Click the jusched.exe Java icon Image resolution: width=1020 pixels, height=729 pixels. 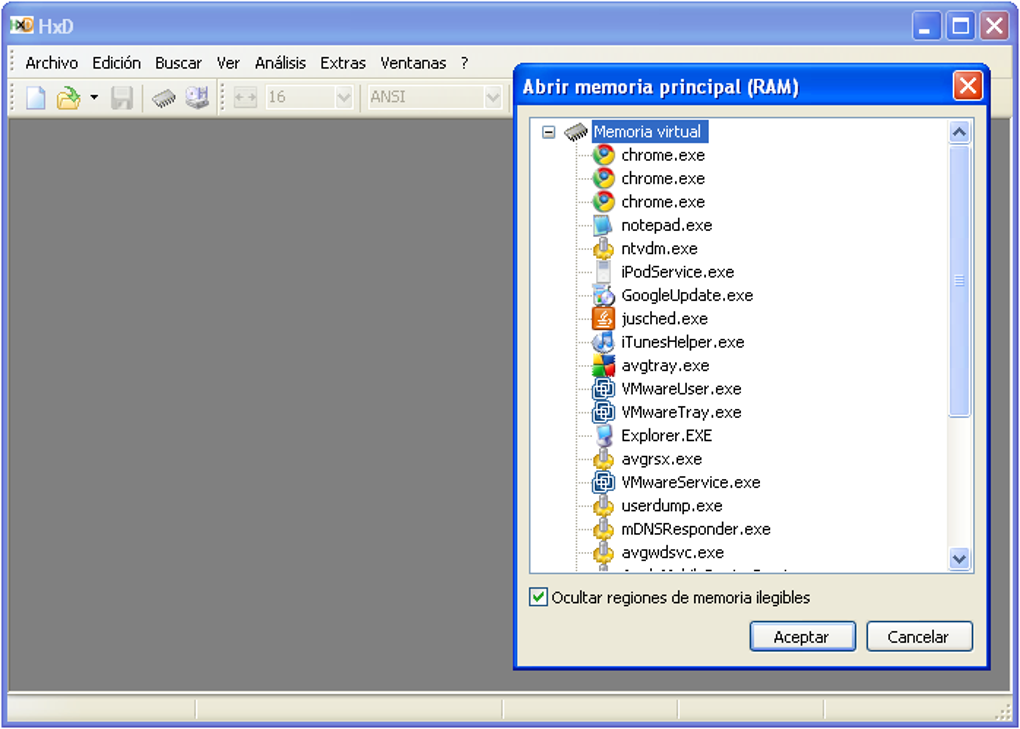[603, 319]
